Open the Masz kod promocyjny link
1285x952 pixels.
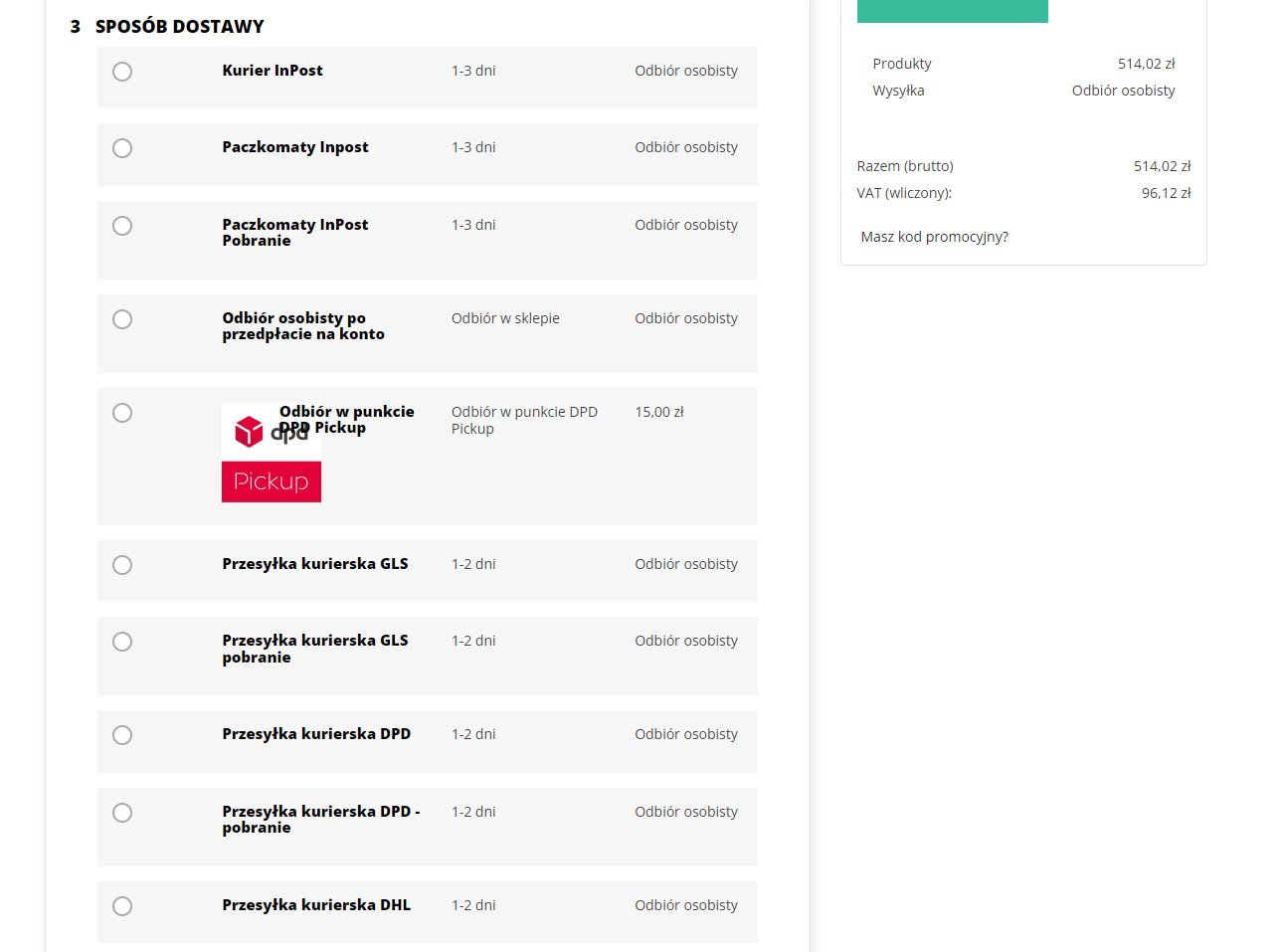tap(934, 237)
